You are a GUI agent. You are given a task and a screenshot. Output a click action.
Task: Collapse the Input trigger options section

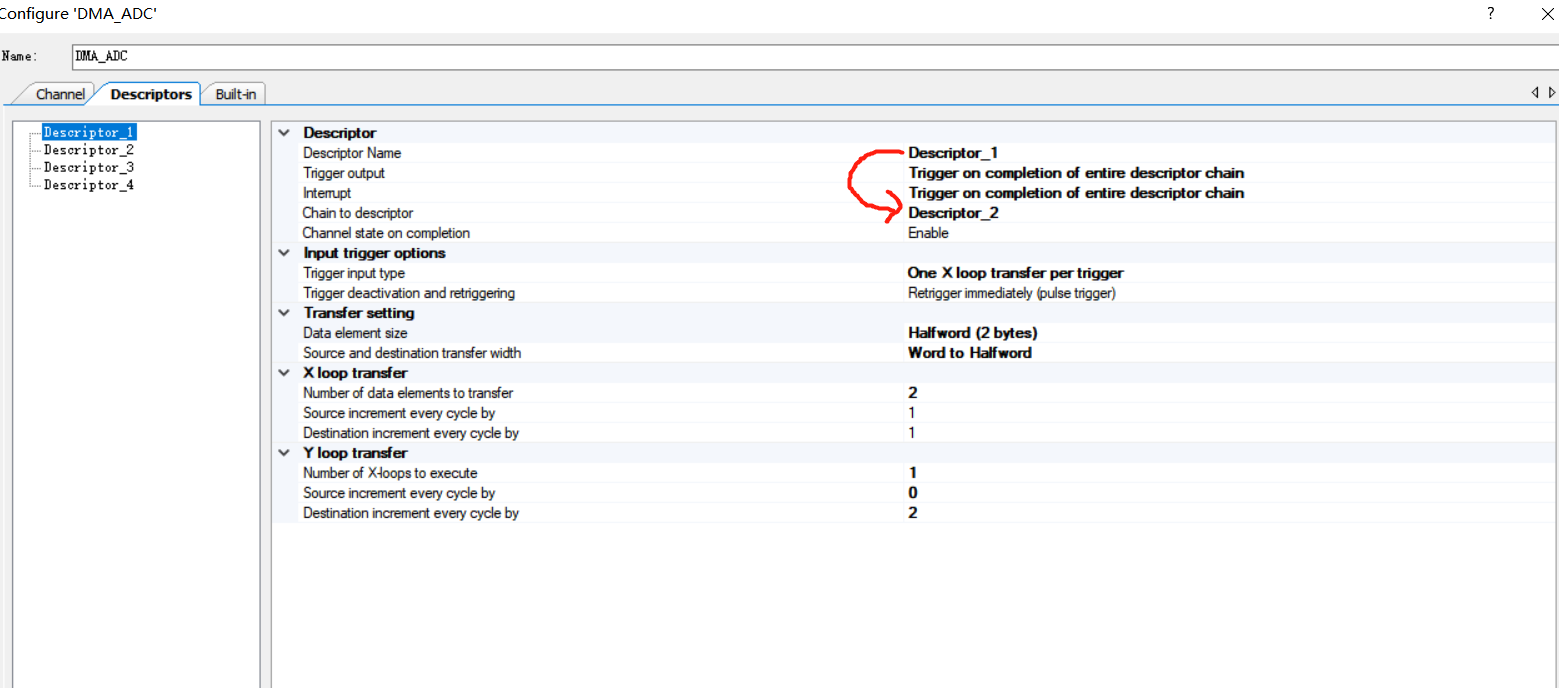pos(283,253)
